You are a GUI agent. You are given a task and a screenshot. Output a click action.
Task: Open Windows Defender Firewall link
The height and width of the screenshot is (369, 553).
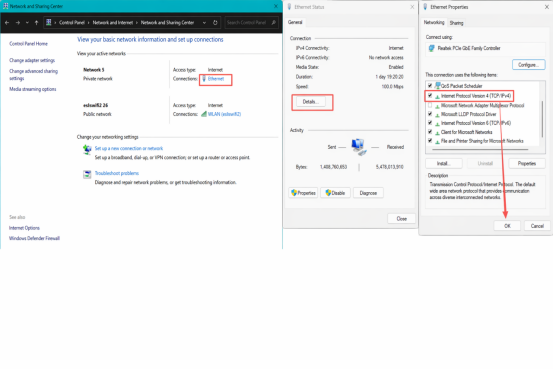pyautogui.click(x=34, y=238)
